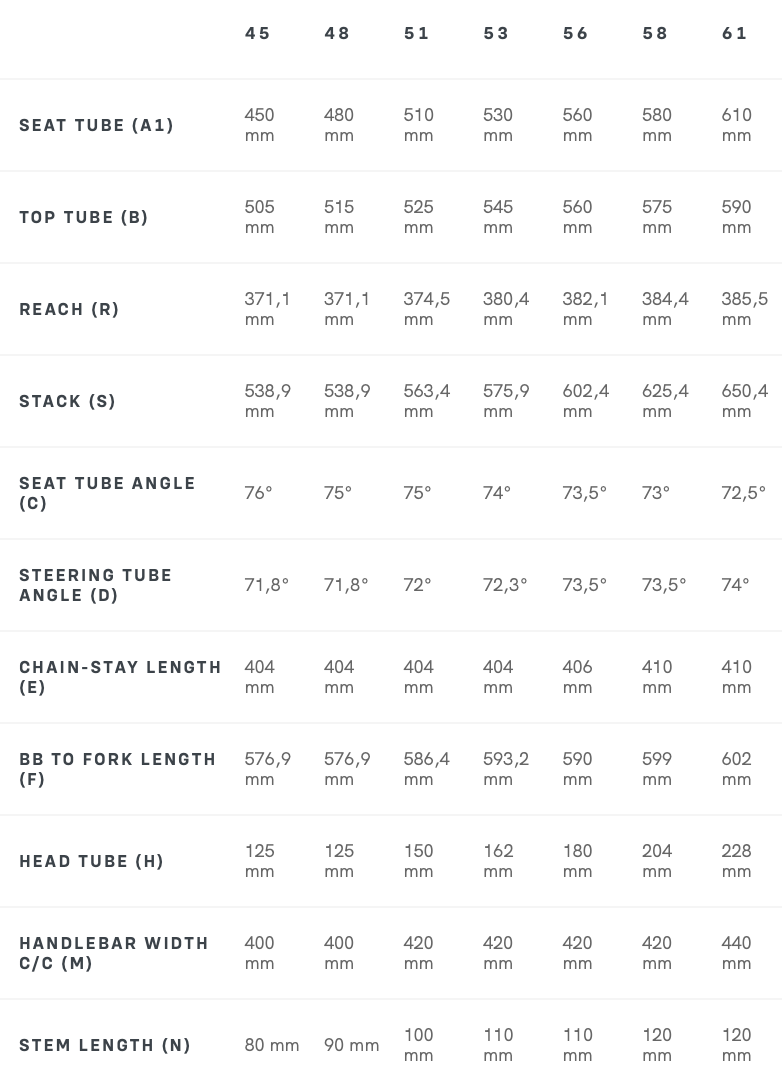The width and height of the screenshot is (782, 1078).
Task: Select BB TO FORK LENGTH (F) label
Action: [118, 769]
